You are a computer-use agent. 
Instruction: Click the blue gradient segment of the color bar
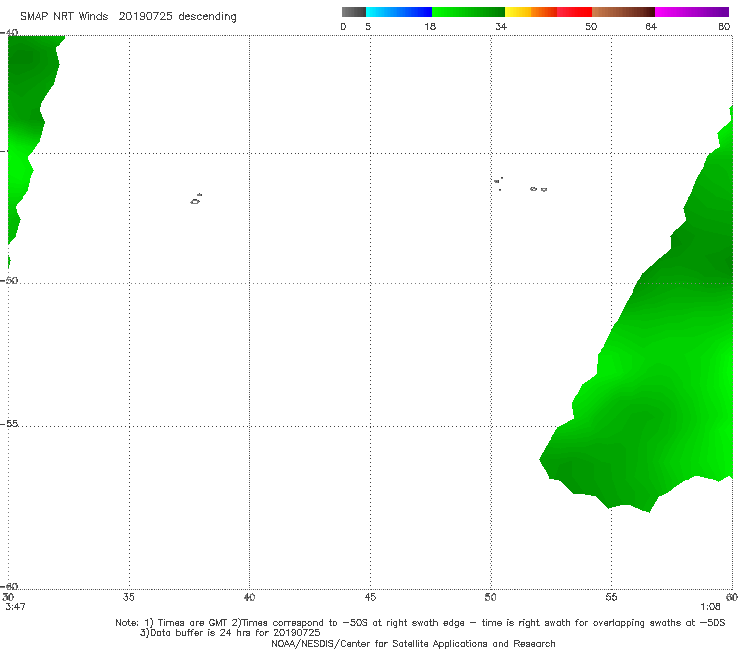[x=399, y=12]
